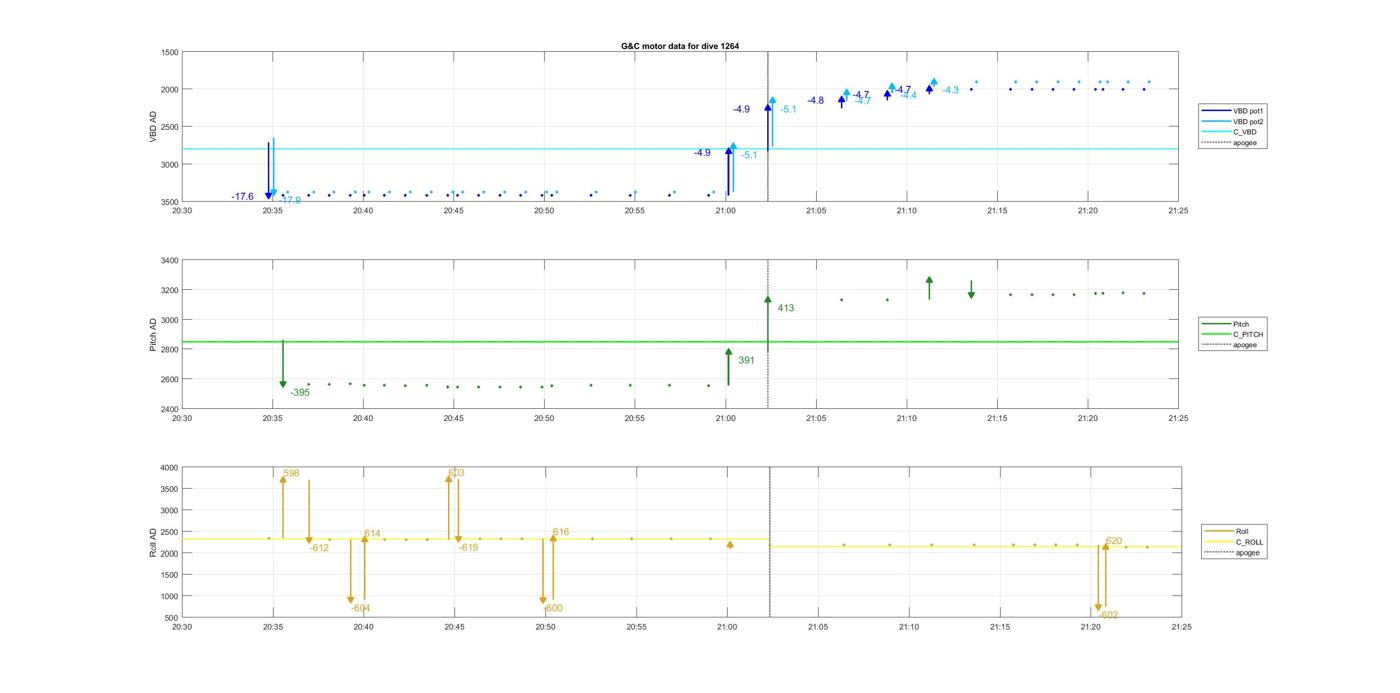Click the '1000' tick on Roll axis
Image resolution: width=1400 pixels, height=693 pixels.
[x=169, y=596]
